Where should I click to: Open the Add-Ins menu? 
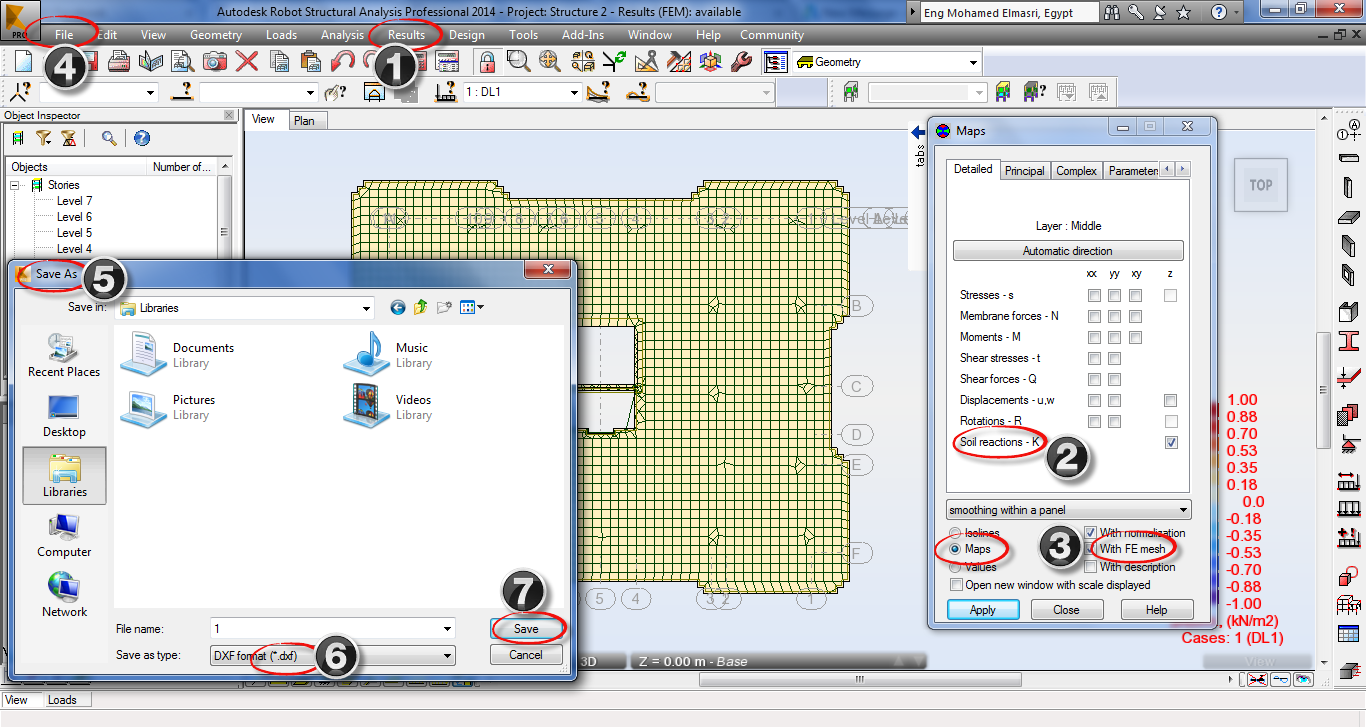click(x=583, y=35)
